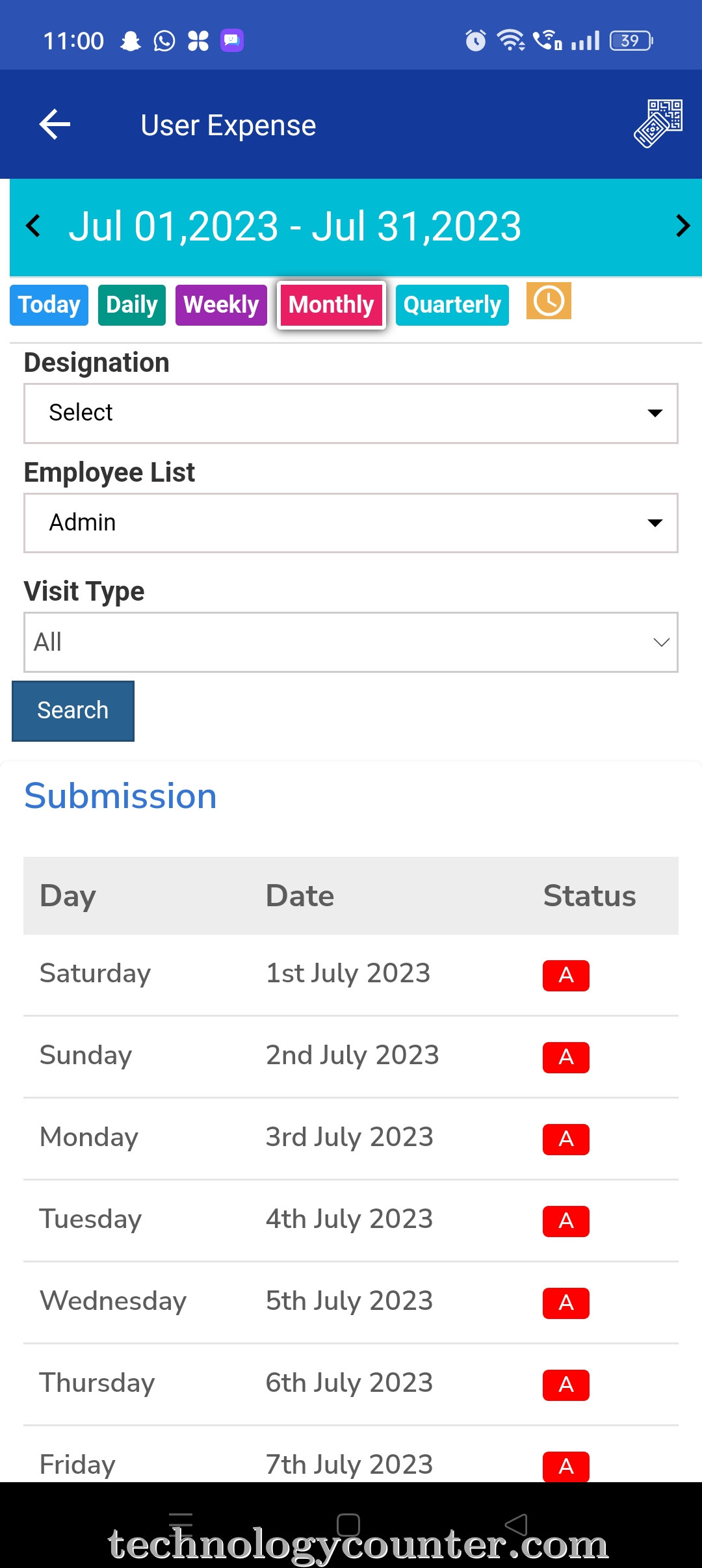This screenshot has height=1568, width=702.
Task: Go to previous month with left chevron
Action: tap(33, 226)
